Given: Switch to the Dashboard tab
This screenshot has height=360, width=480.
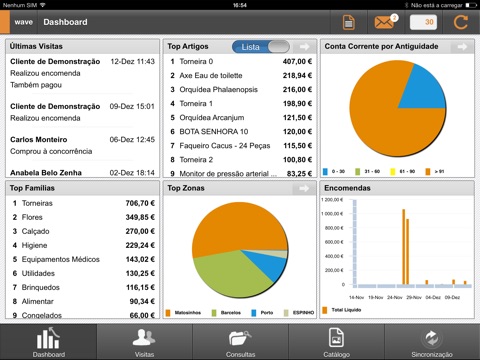Looking at the screenshot, I should (48, 342).
